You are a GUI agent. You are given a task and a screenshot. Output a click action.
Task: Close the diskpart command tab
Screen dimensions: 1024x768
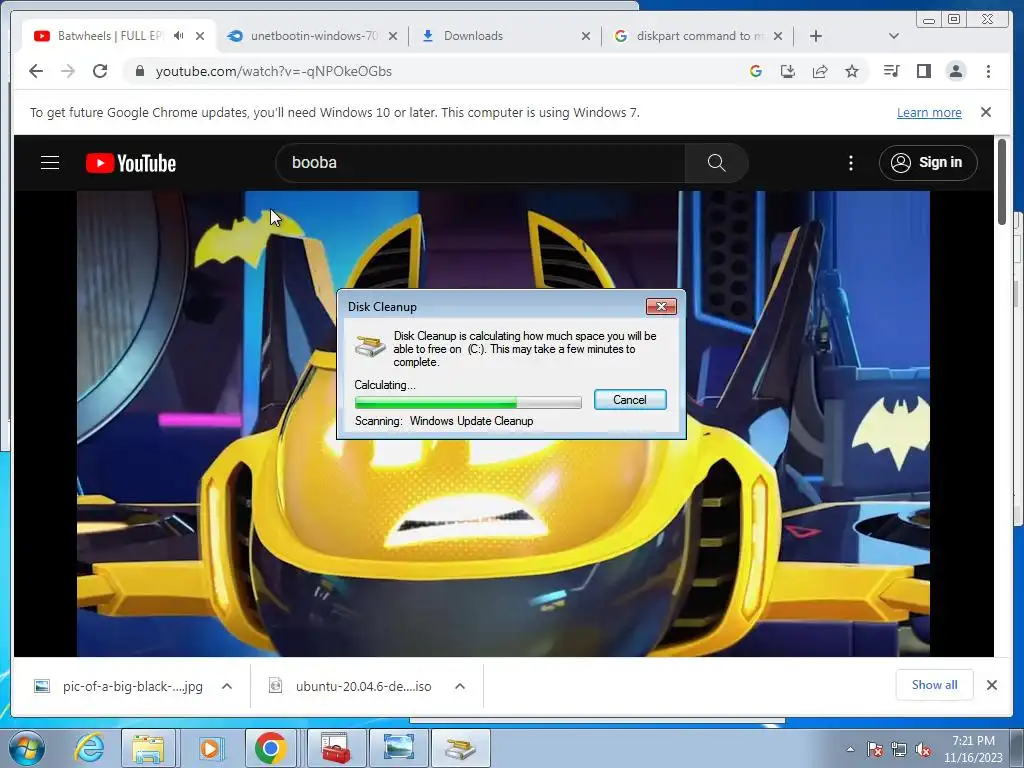coord(778,37)
